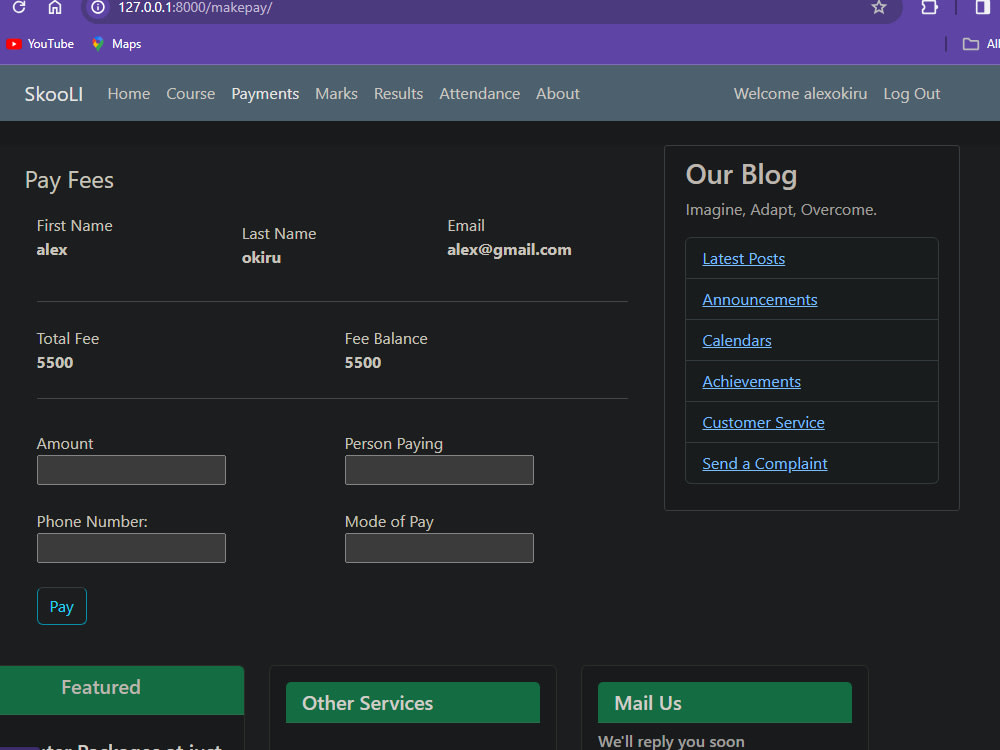Image resolution: width=1000 pixels, height=750 pixels.
Task: Submit with the Pay button
Action: [62, 606]
